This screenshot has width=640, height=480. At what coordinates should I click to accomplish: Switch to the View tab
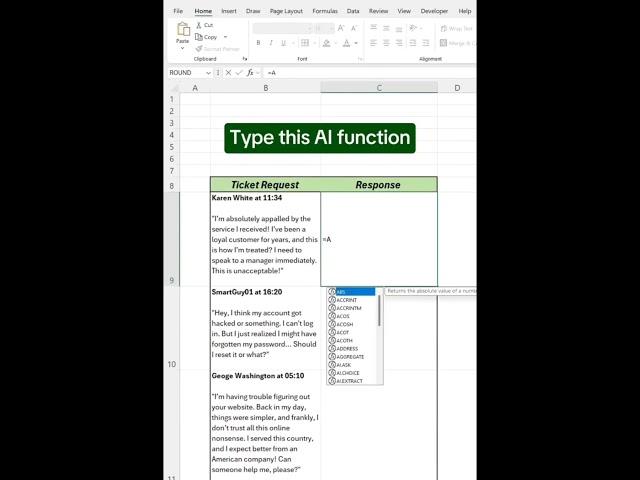[x=404, y=11]
